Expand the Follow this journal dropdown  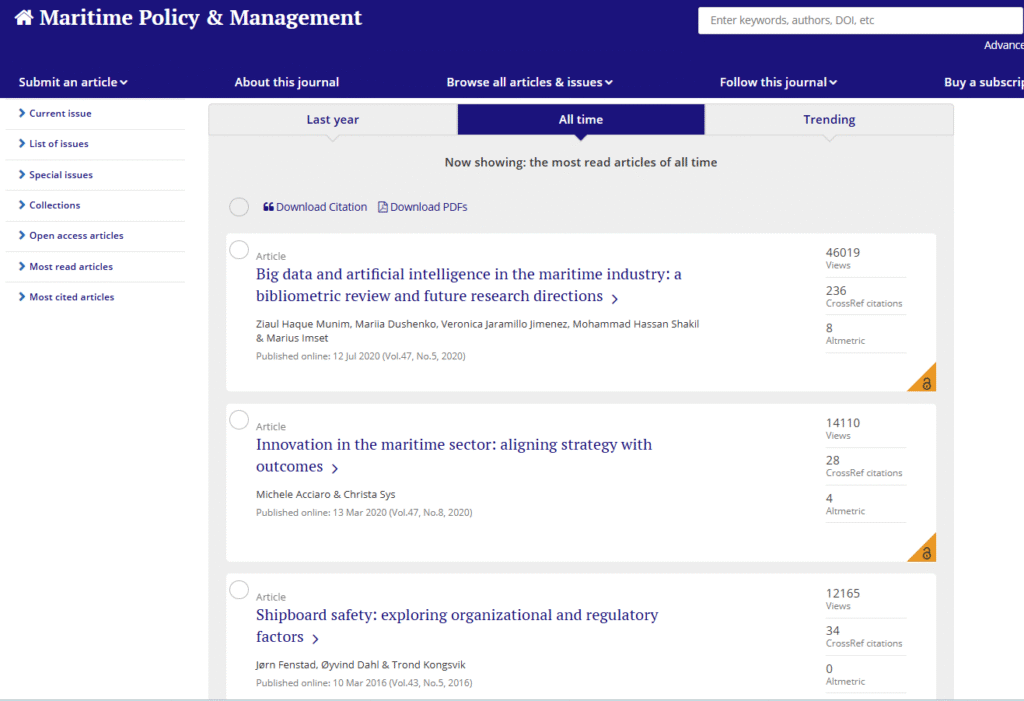coord(778,82)
